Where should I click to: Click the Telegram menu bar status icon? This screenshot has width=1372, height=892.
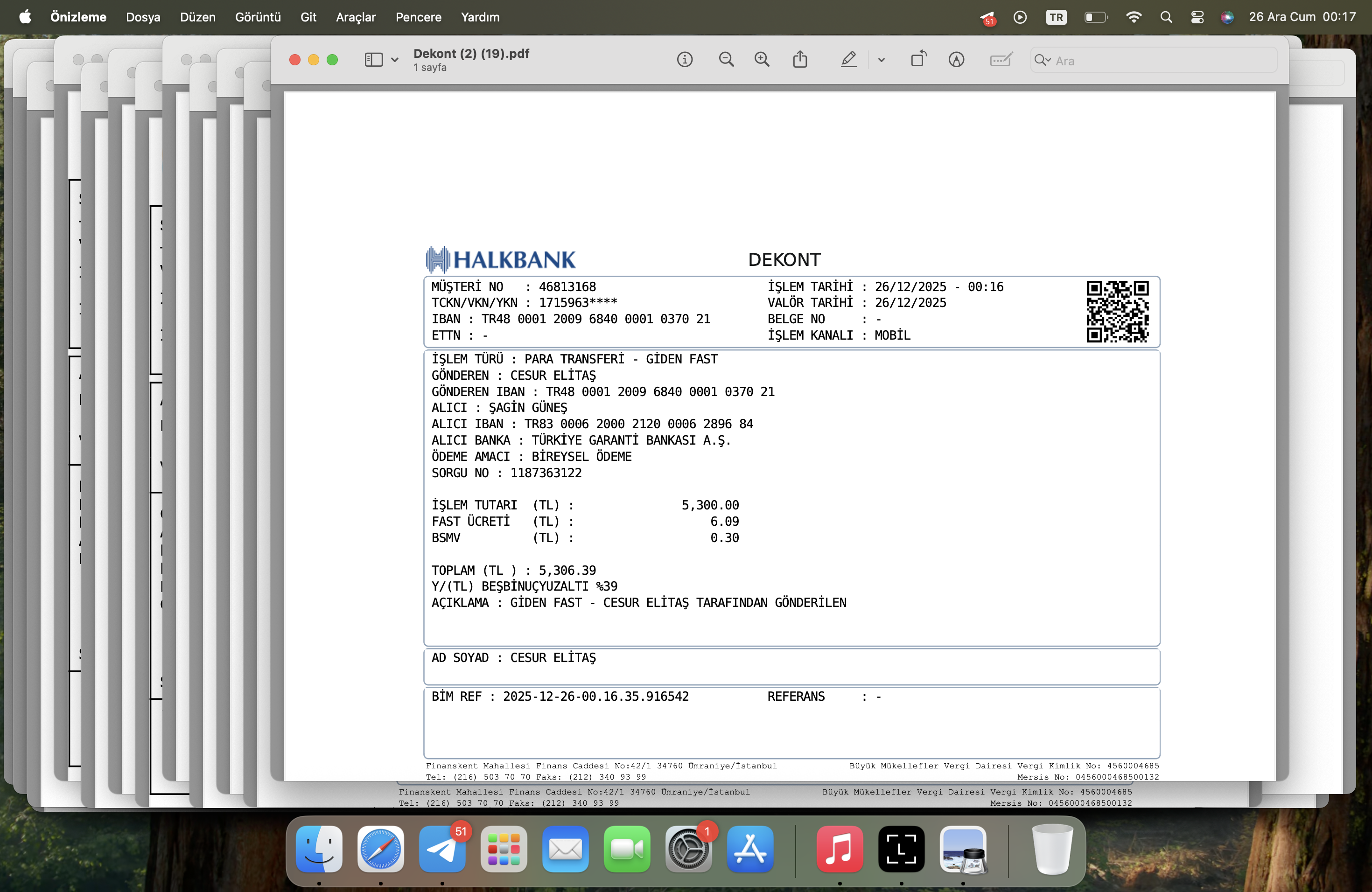tap(987, 18)
